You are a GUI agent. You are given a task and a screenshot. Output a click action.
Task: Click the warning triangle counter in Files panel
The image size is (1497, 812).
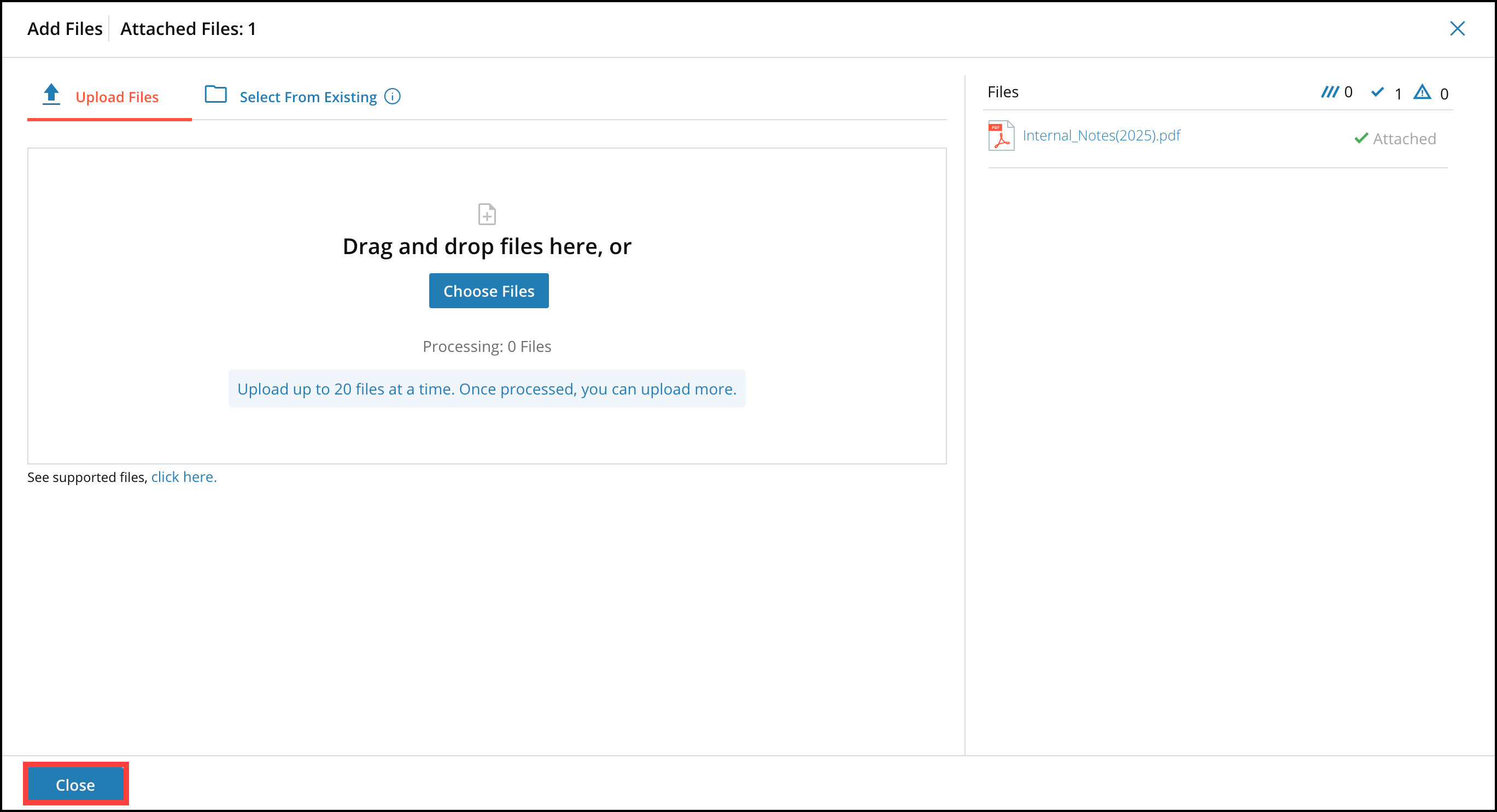1422,93
